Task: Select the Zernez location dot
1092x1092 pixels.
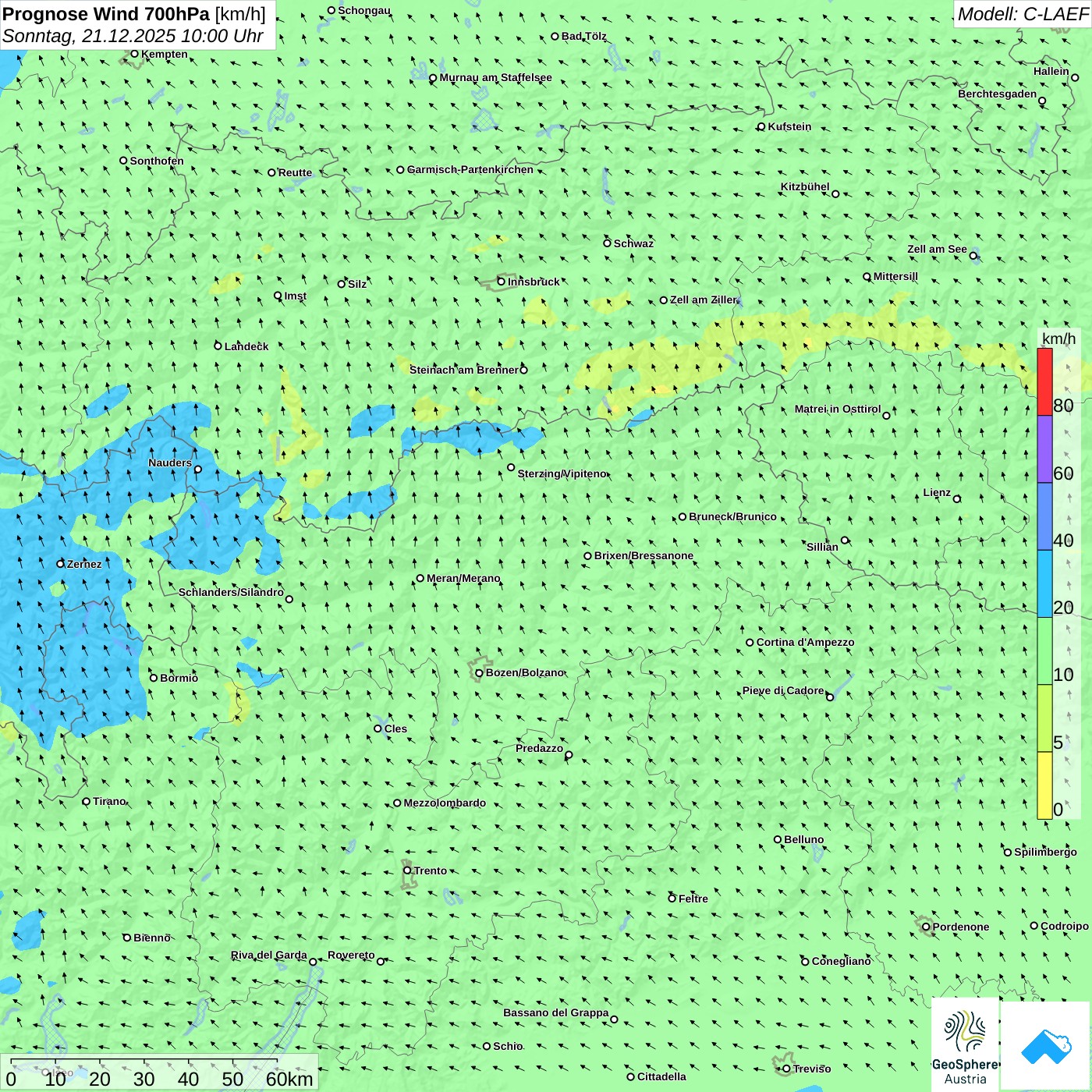Action: pos(61,563)
